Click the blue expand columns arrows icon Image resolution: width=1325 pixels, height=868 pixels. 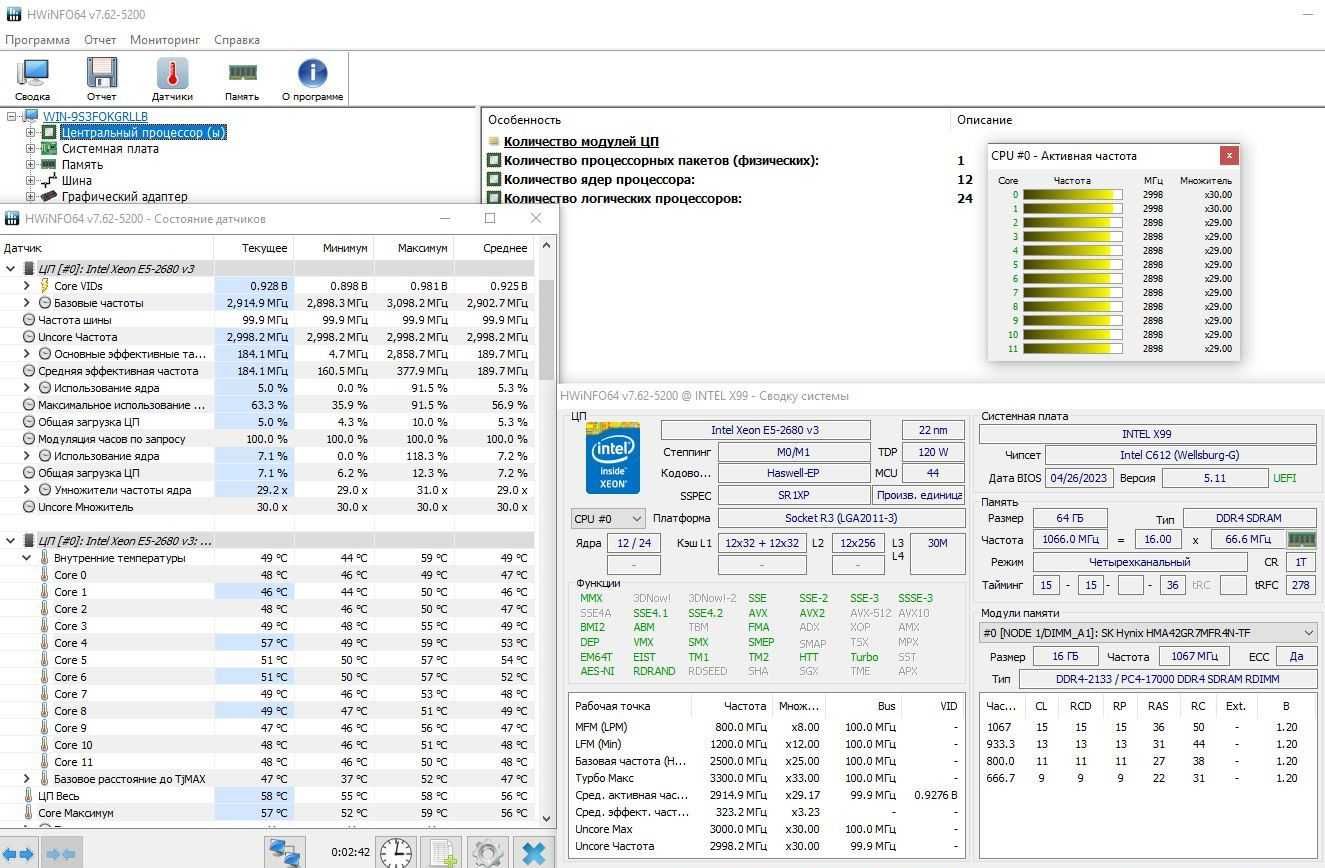19,854
